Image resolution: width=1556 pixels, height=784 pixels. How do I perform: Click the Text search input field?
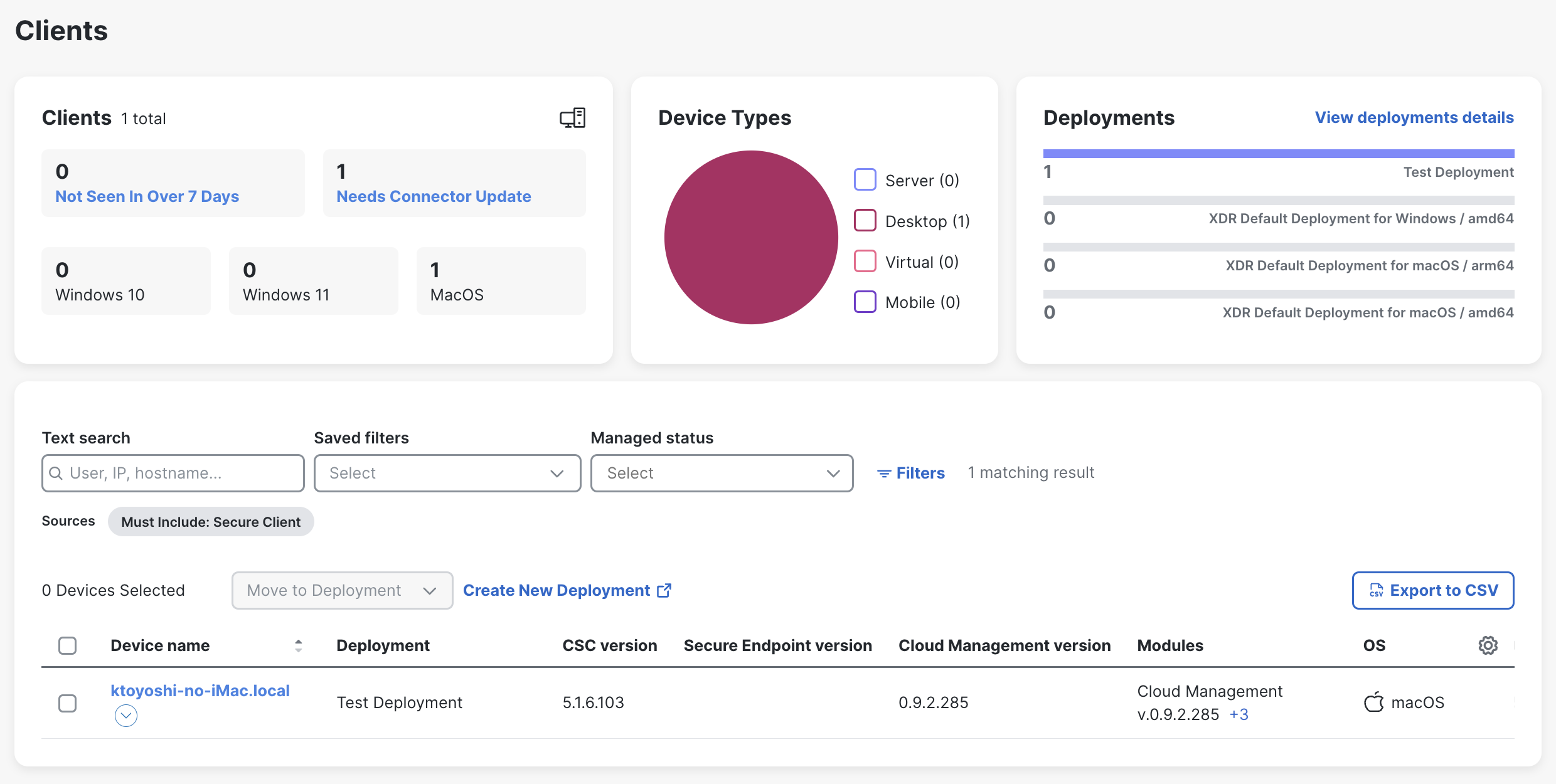(182, 473)
